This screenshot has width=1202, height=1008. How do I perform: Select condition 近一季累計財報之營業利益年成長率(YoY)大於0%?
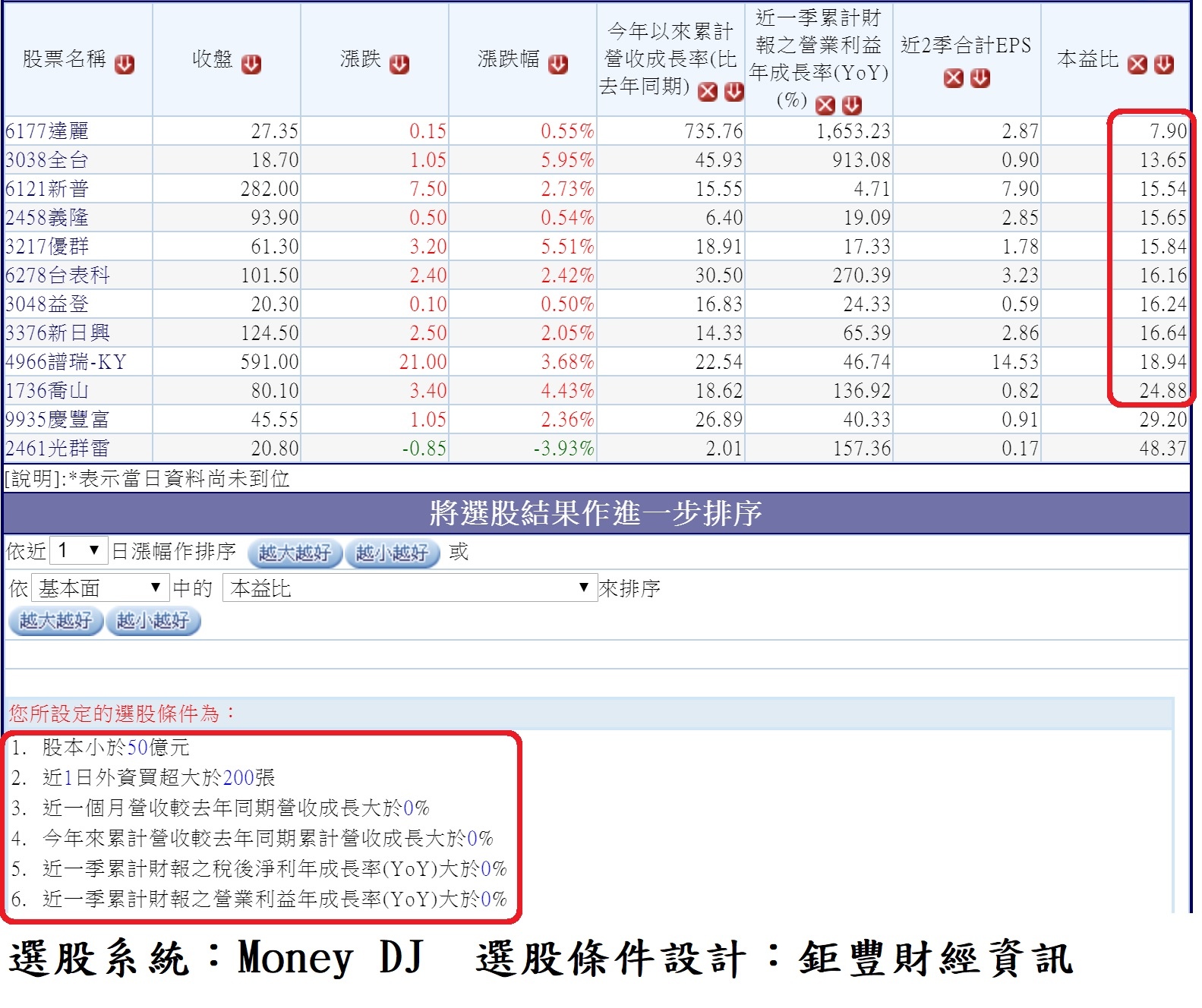tap(274, 899)
